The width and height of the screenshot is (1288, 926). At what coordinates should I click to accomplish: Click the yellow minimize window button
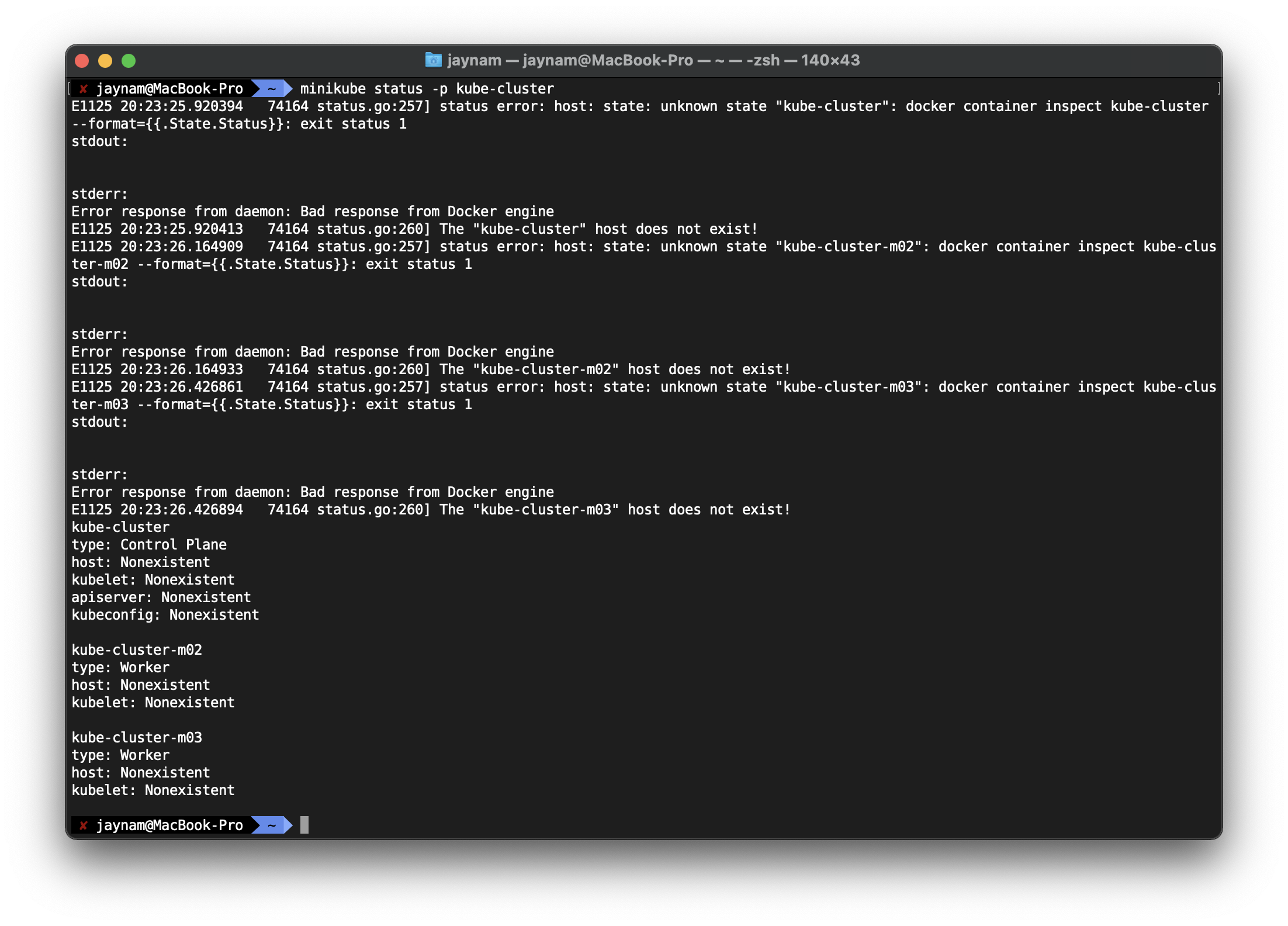click(x=105, y=61)
